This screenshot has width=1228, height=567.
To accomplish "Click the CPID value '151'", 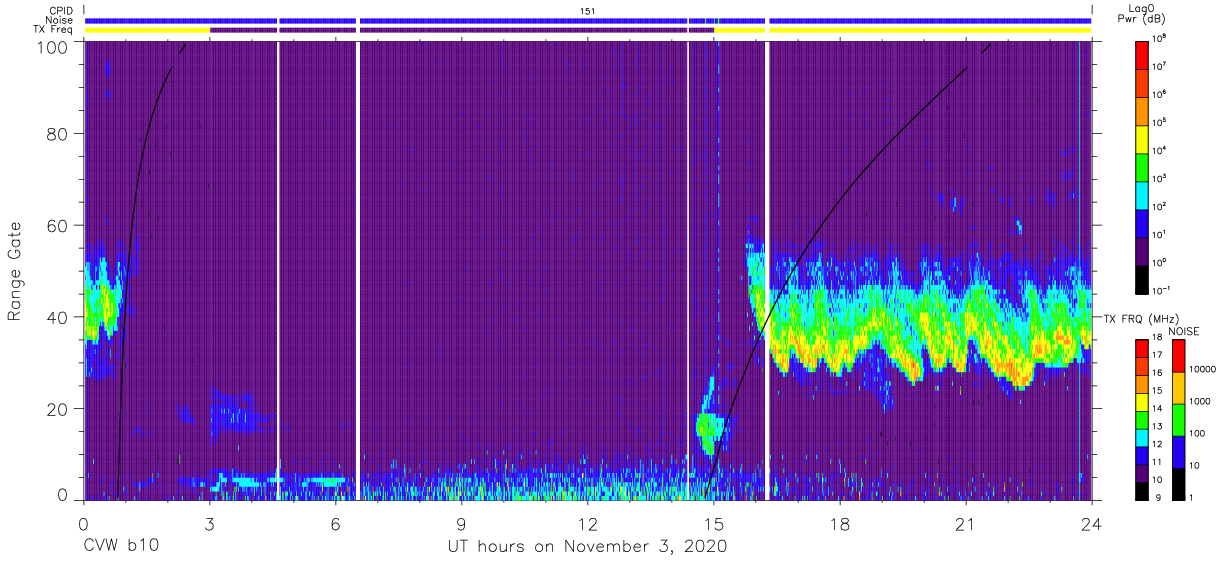I will (588, 10).
